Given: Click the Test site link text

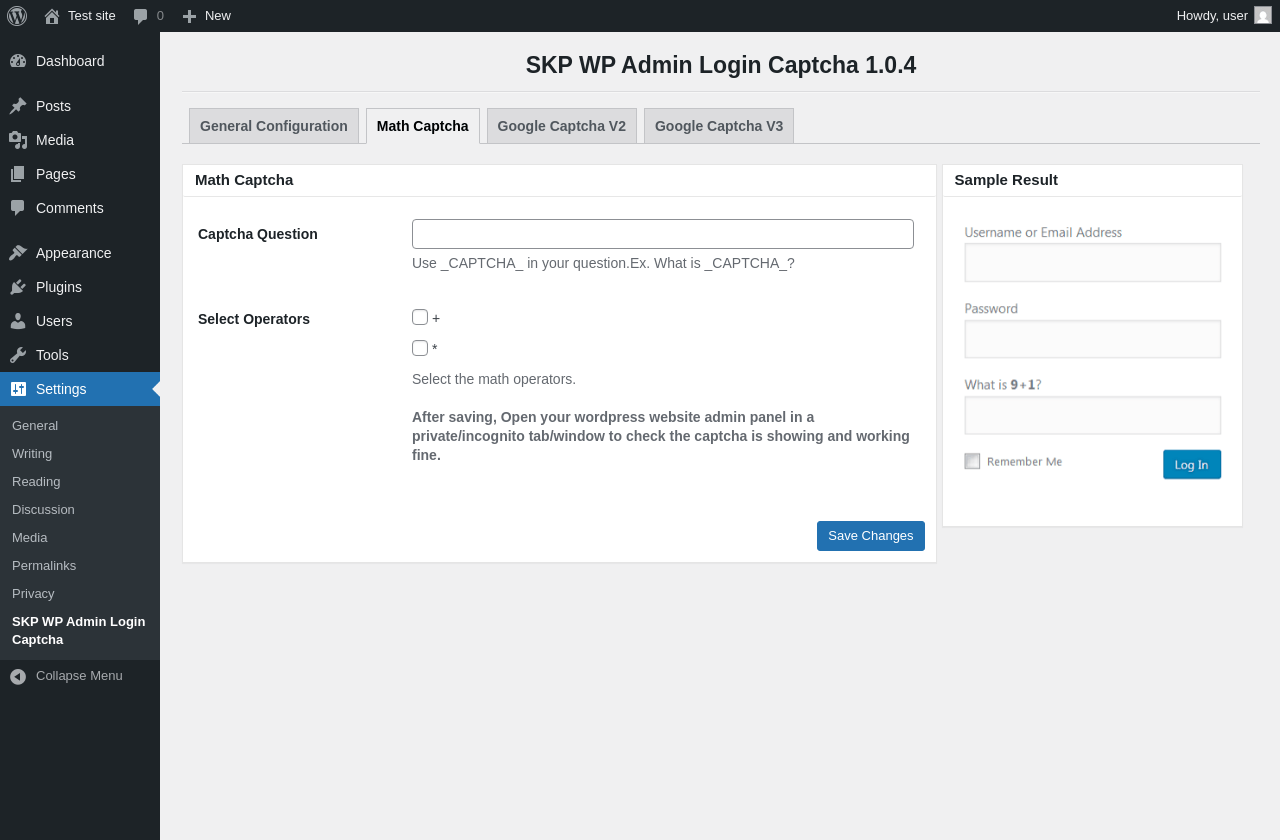Looking at the screenshot, I should click(92, 16).
